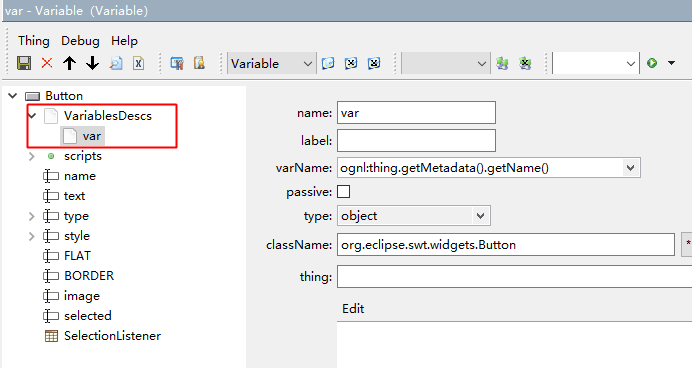Click first X-marked window icon in toolbar
The width and height of the screenshot is (692, 368).
click(x=351, y=63)
